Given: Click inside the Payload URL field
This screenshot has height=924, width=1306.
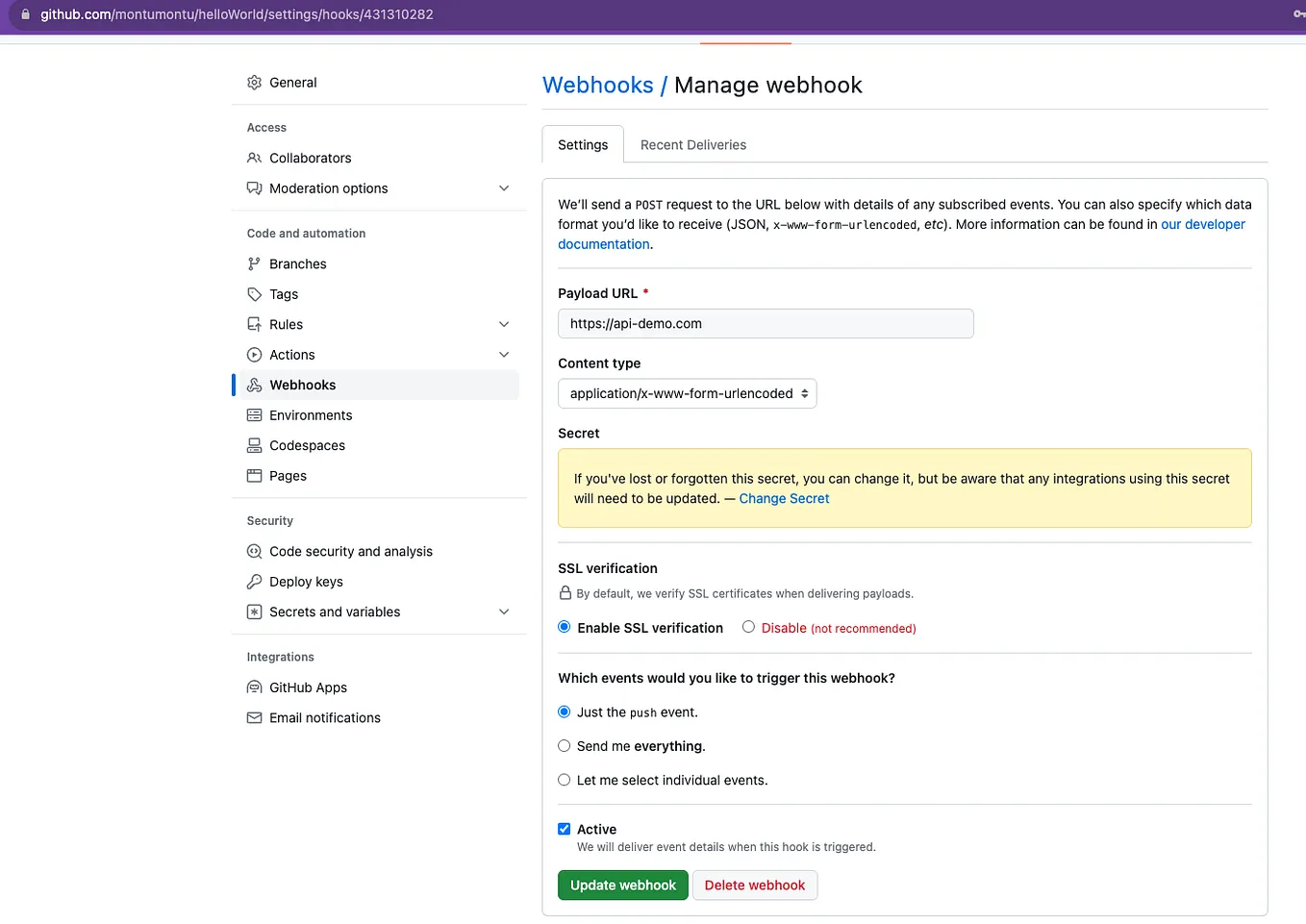Looking at the screenshot, I should point(766,323).
